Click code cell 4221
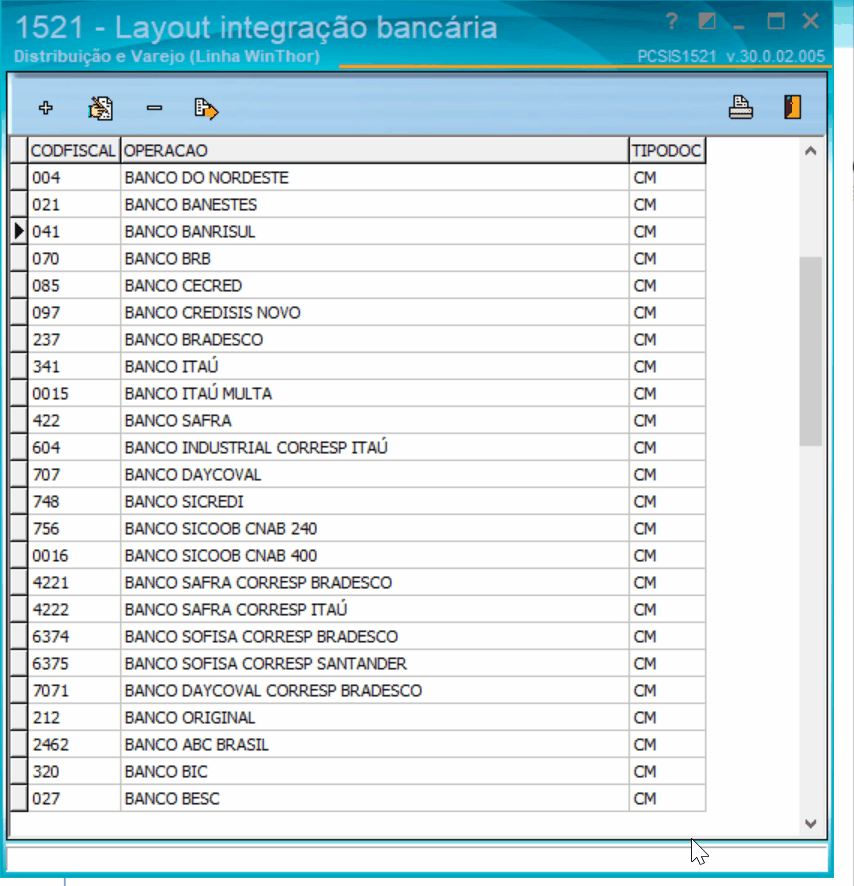Image resolution: width=854 pixels, height=886 pixels. click(74, 583)
